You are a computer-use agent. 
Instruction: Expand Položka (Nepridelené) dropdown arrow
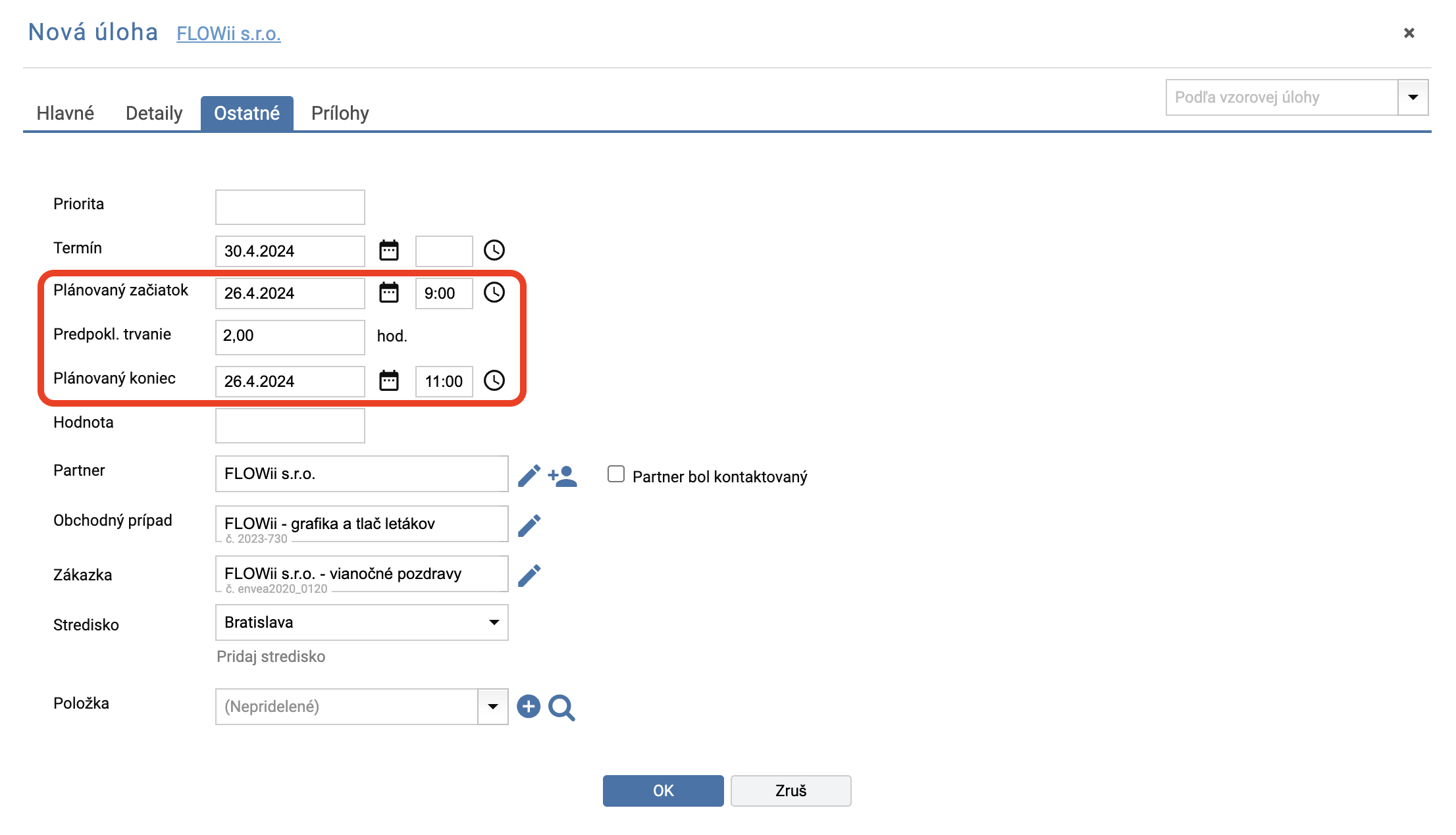pos(493,707)
